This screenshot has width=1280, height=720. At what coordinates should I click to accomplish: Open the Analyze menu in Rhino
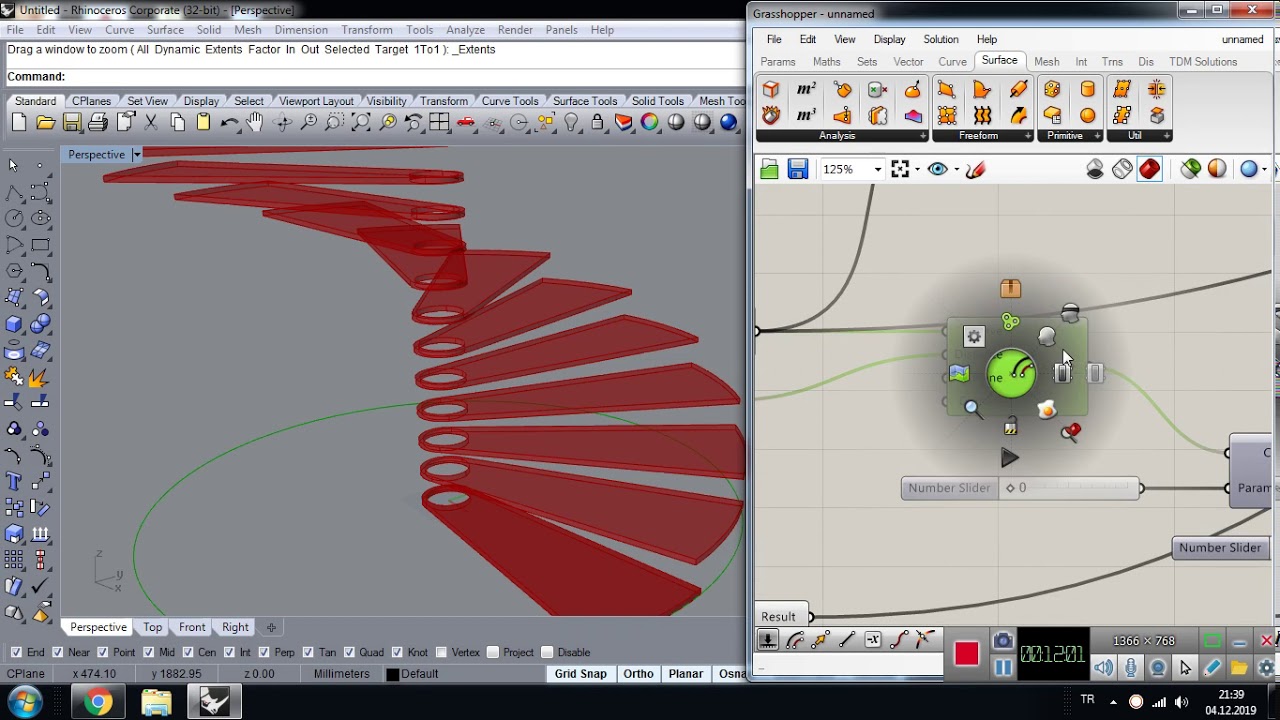(465, 30)
